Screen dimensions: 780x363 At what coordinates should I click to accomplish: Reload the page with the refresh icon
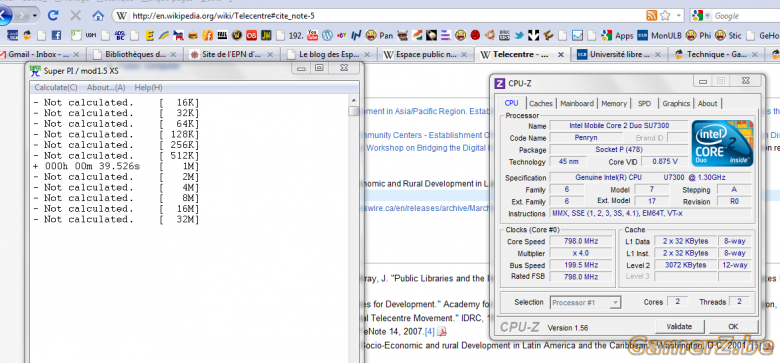[53, 15]
